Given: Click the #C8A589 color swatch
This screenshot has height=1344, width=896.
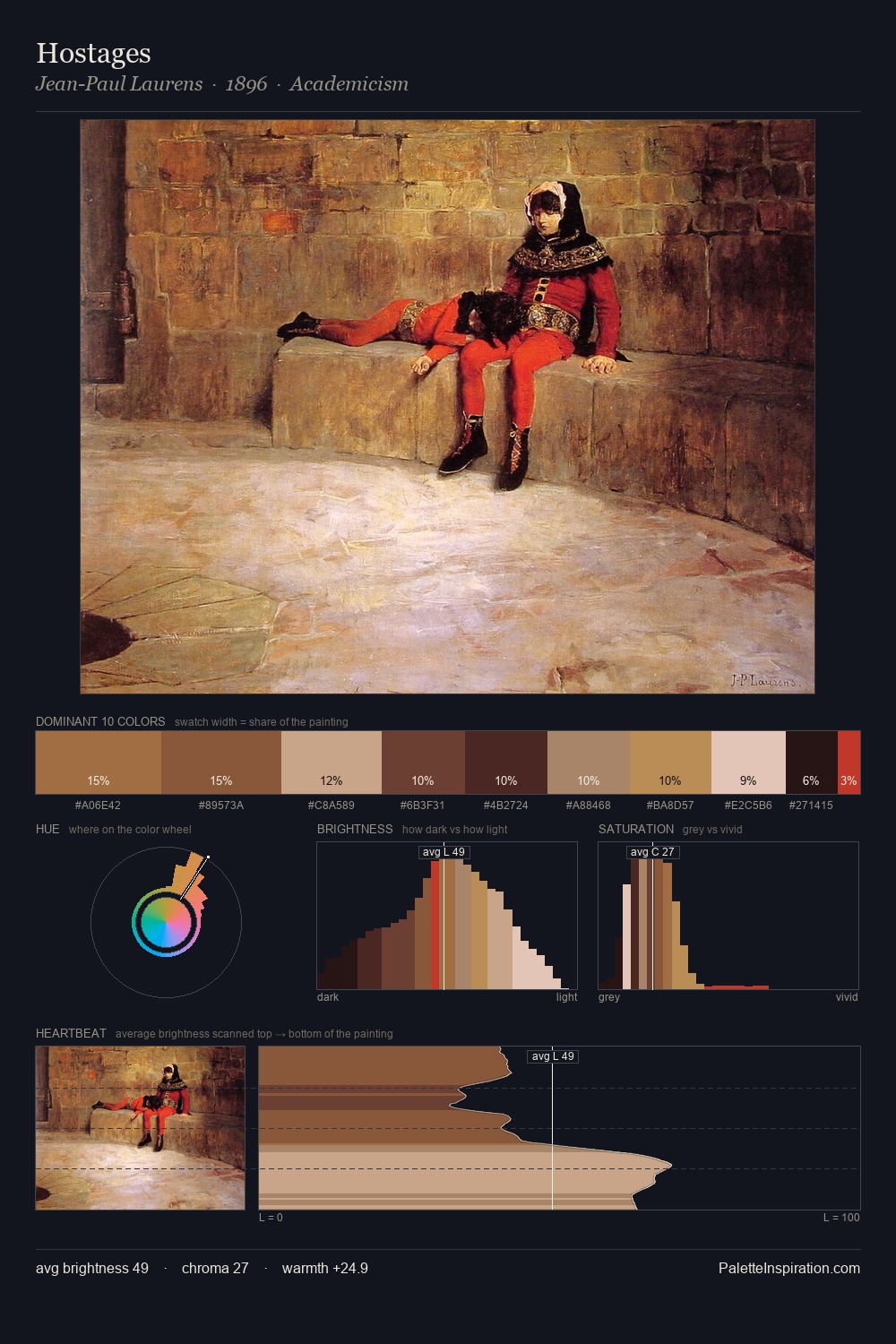Looking at the screenshot, I should pos(332,762).
